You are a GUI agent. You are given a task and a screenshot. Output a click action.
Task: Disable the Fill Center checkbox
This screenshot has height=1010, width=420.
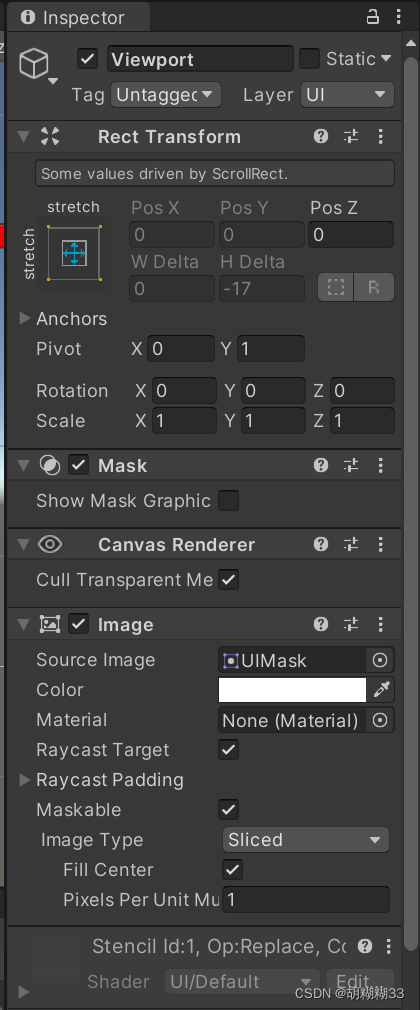(232, 870)
